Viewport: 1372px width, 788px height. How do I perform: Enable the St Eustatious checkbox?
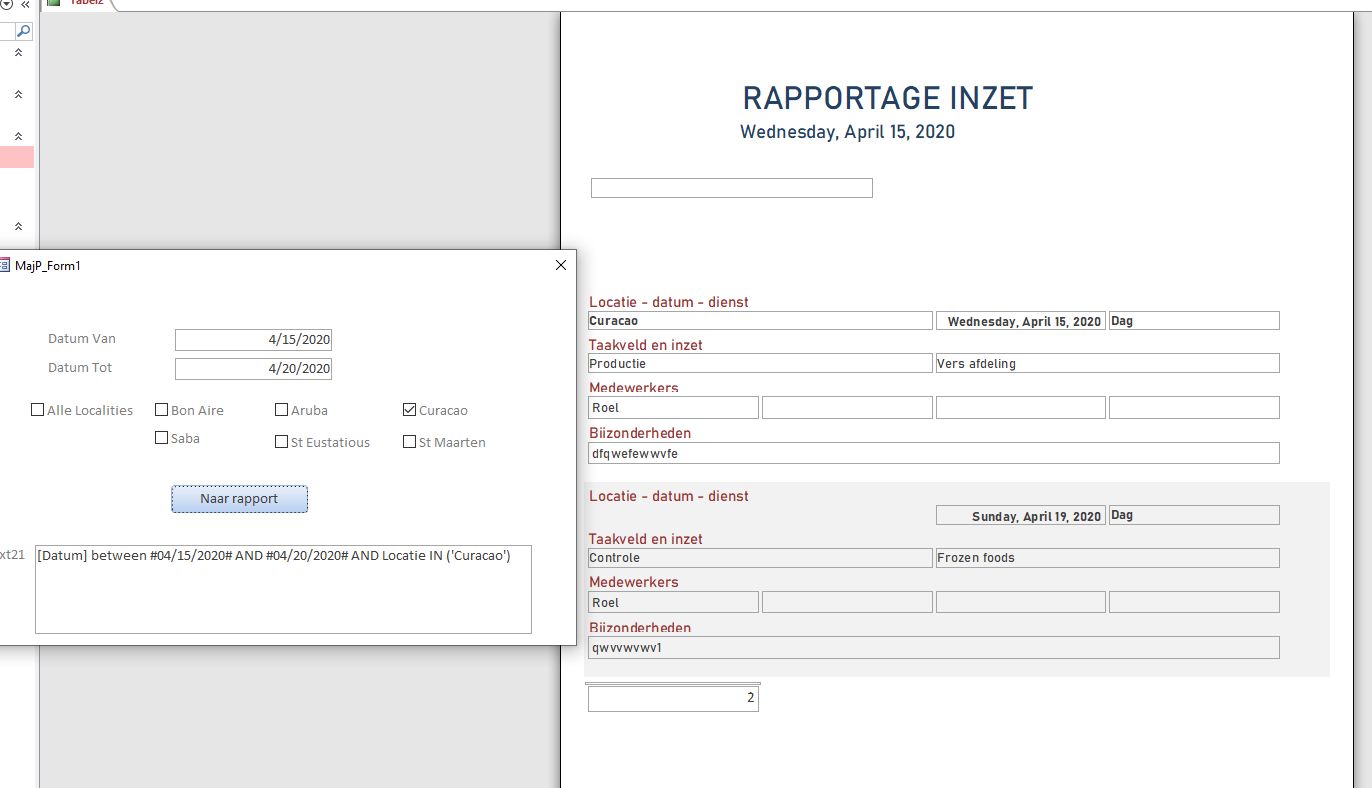282,442
